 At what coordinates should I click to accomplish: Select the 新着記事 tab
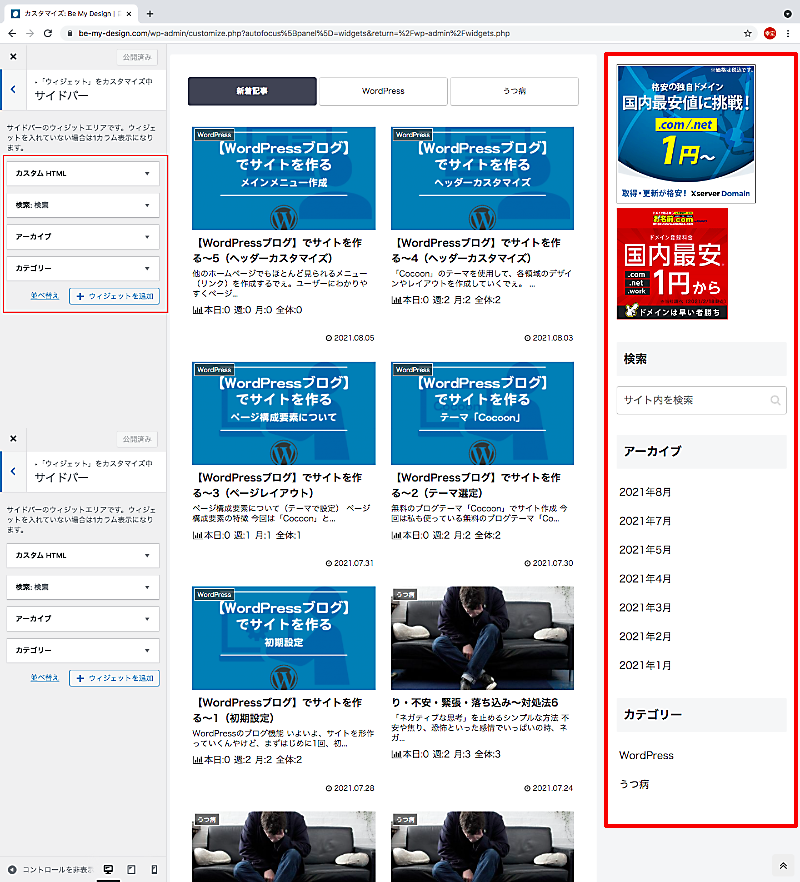(x=252, y=91)
